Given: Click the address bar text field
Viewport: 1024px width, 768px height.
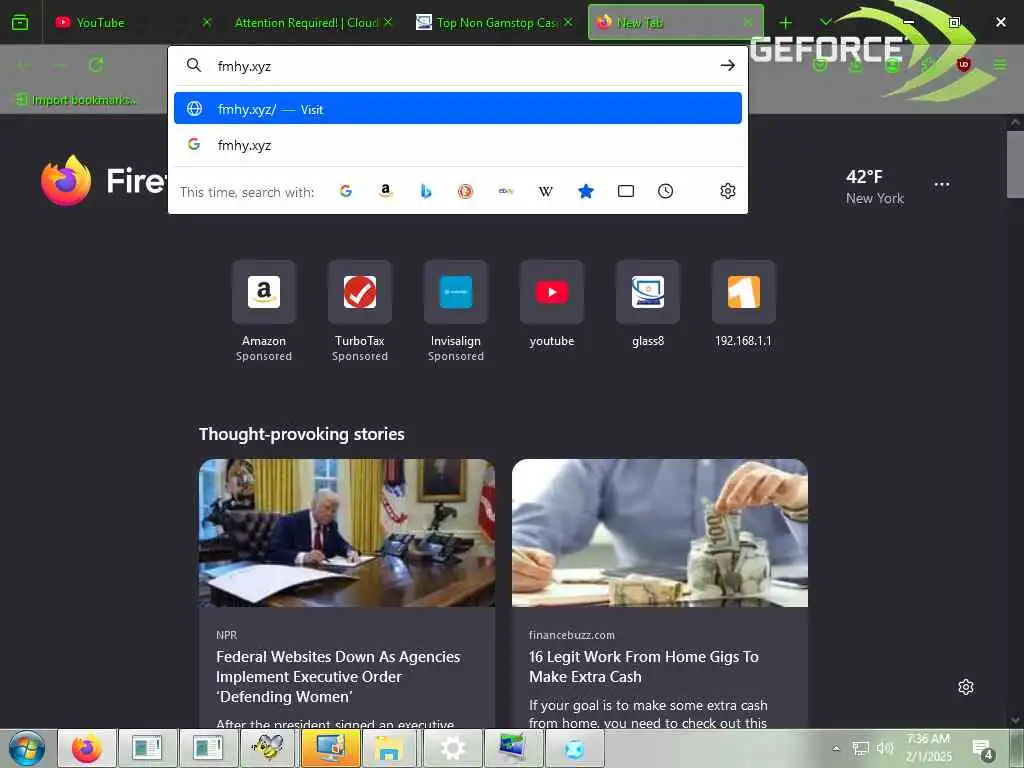Looking at the screenshot, I should click(x=457, y=65).
